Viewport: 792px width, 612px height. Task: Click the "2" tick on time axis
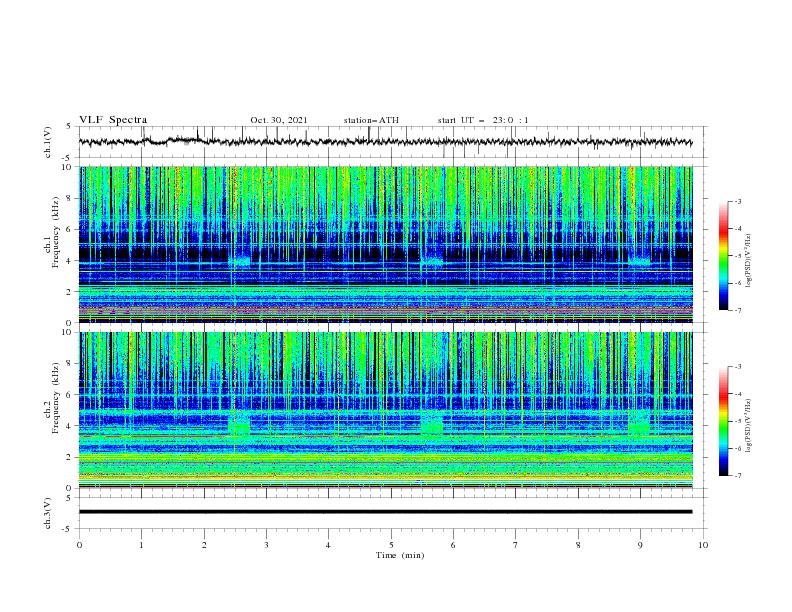pyautogui.click(x=204, y=545)
